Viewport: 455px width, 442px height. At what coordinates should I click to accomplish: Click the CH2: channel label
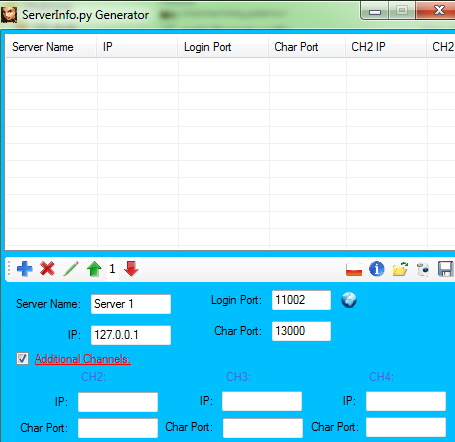click(x=93, y=377)
